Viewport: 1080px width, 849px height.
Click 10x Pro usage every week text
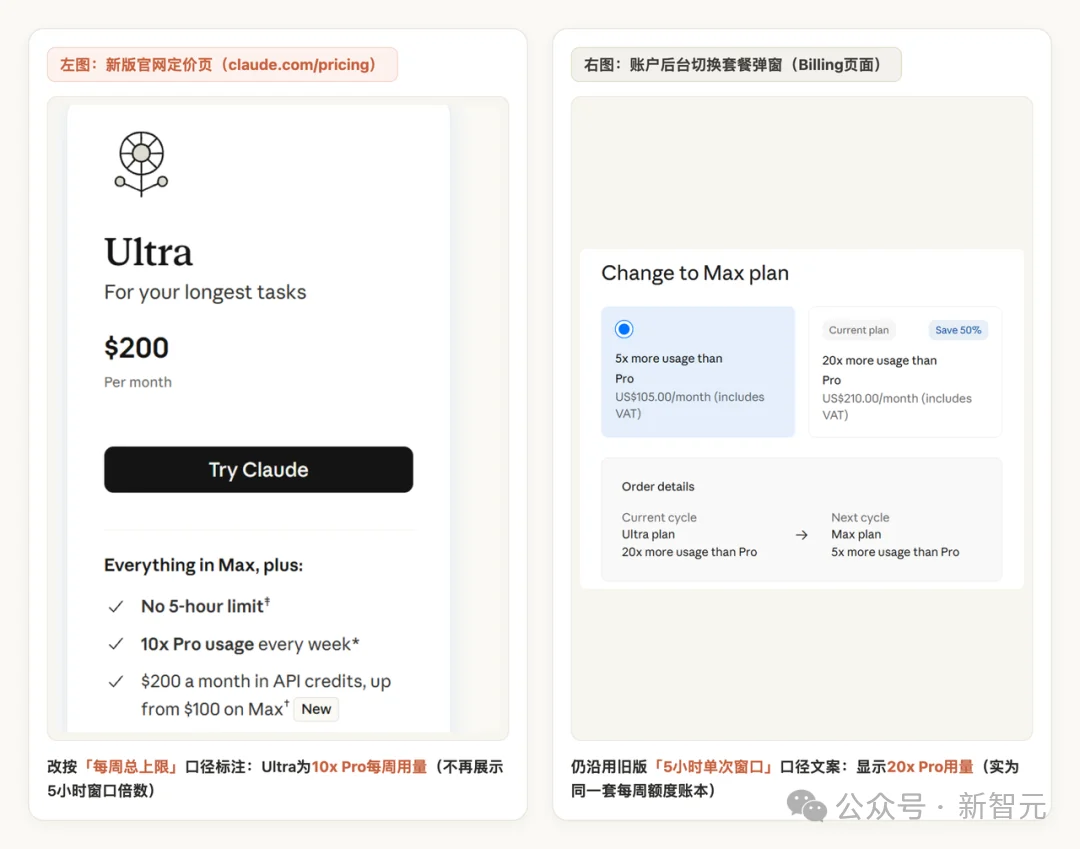coord(250,644)
